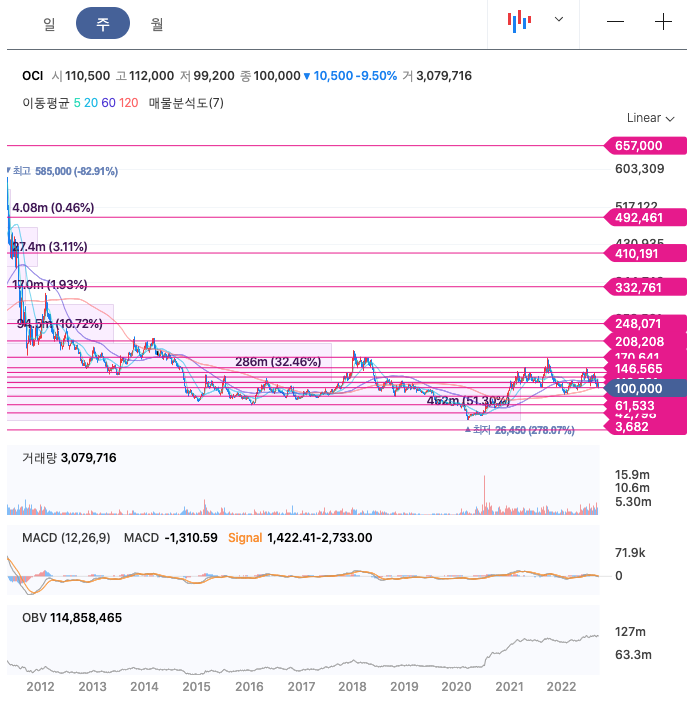Viewport: 695px width, 716px height.
Task: Zoom in with the plus icon
Action: [x=663, y=21]
